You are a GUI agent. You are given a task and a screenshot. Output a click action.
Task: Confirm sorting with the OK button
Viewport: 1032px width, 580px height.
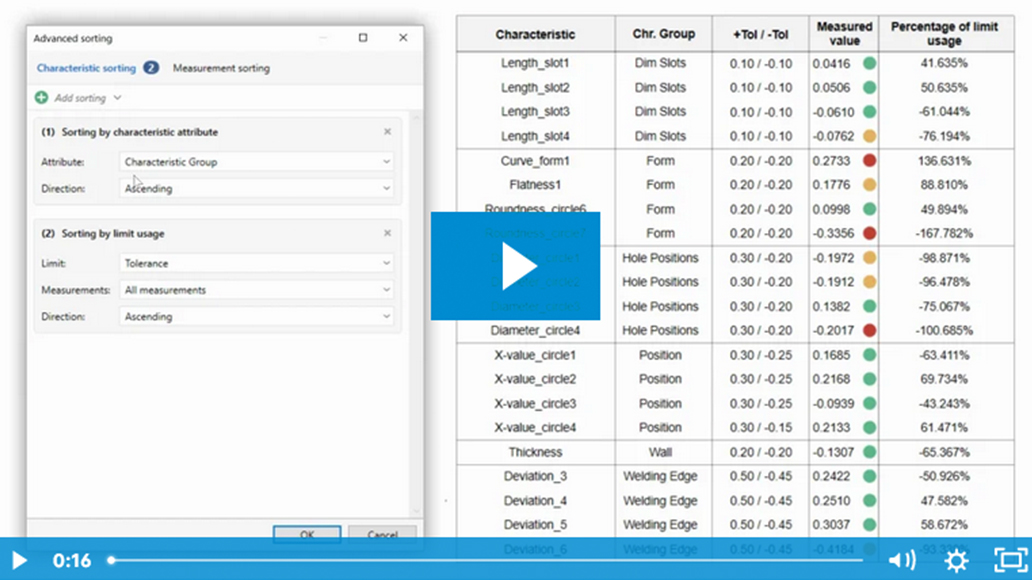[x=307, y=534]
